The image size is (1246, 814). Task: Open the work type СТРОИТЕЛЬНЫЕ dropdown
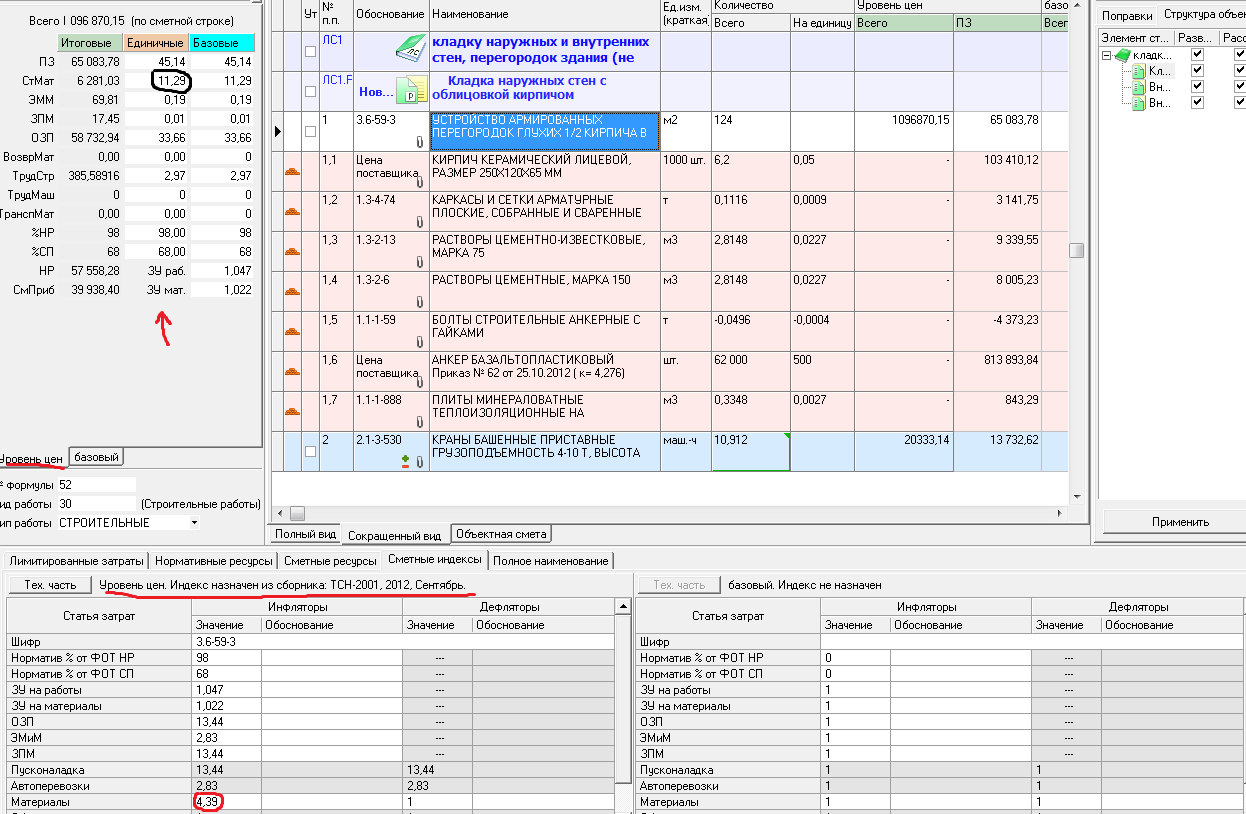194,523
